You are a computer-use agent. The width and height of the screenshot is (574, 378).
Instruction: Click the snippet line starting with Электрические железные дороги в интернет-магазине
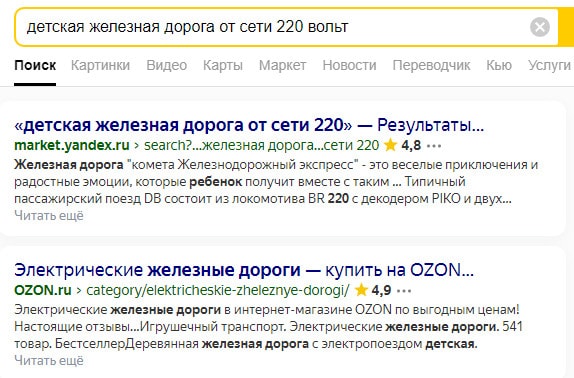267,310
